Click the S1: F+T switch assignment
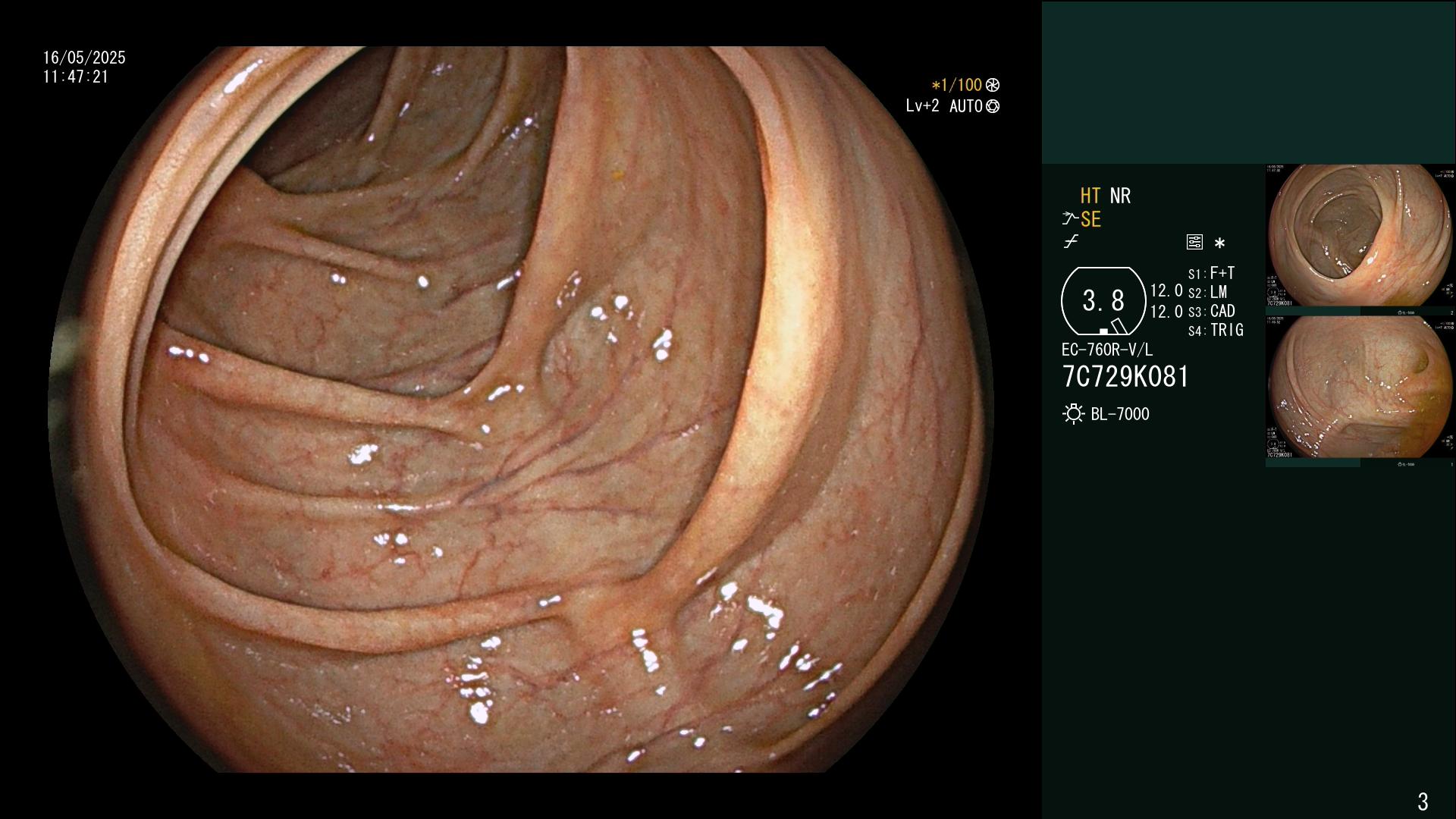The image size is (1456, 819). [1212, 273]
